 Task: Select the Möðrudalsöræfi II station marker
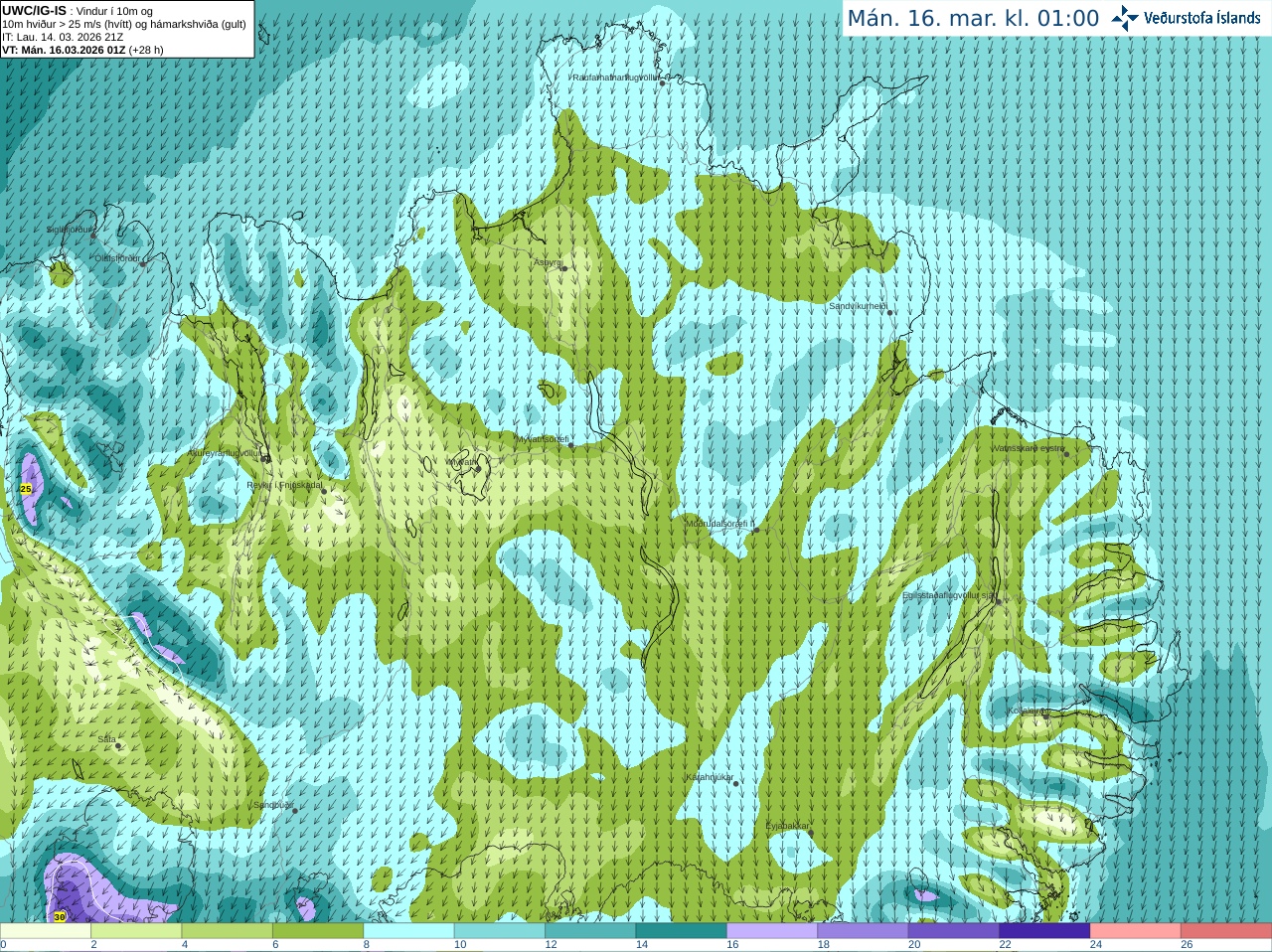[x=756, y=530]
